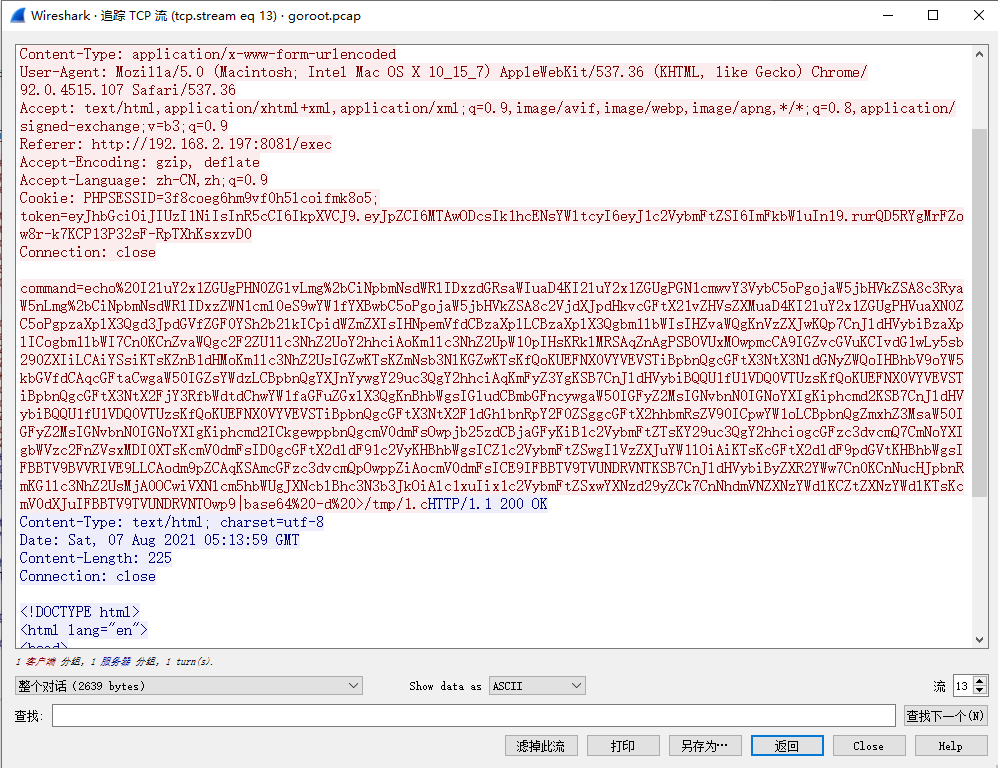Click the scrollbar up arrow of stream text
Image resolution: width=998 pixels, height=768 pixels.
[x=980, y=54]
